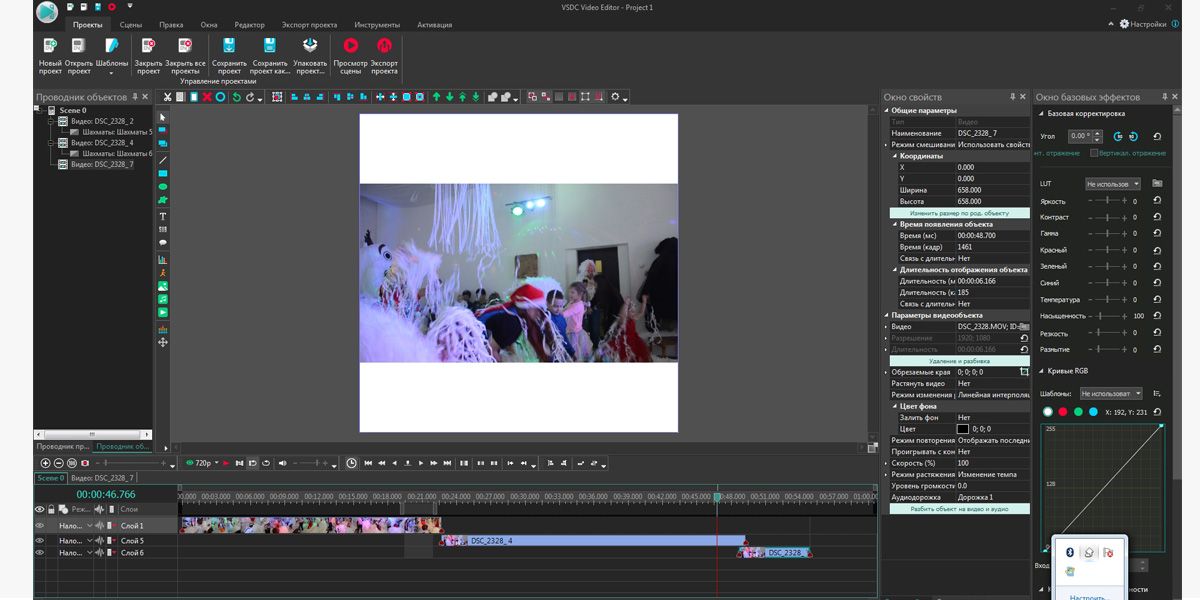Open the Редактор ribbon tab
The width and height of the screenshot is (1200, 600).
tap(249, 25)
